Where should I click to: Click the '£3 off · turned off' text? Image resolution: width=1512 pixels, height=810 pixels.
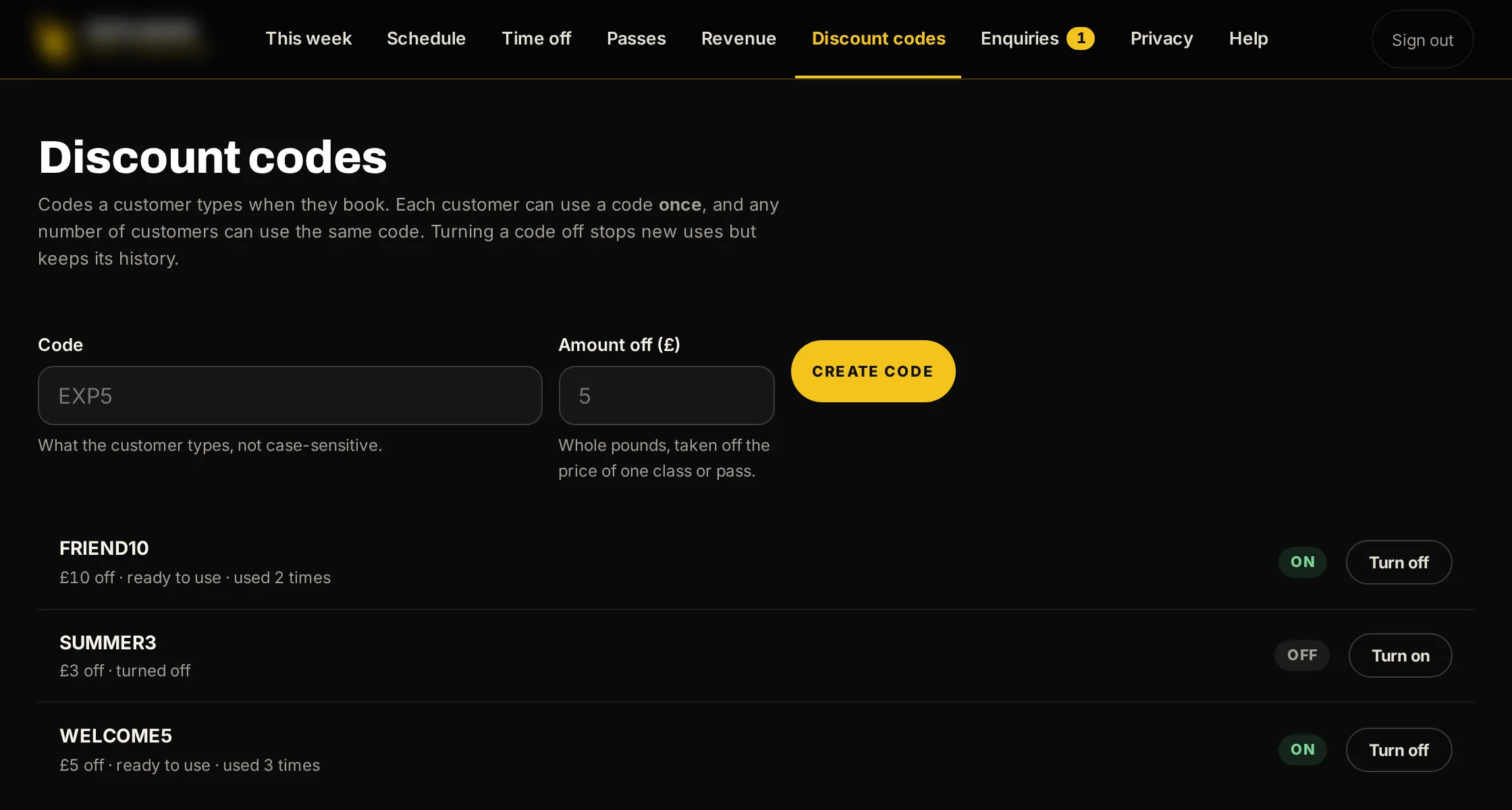click(x=125, y=671)
